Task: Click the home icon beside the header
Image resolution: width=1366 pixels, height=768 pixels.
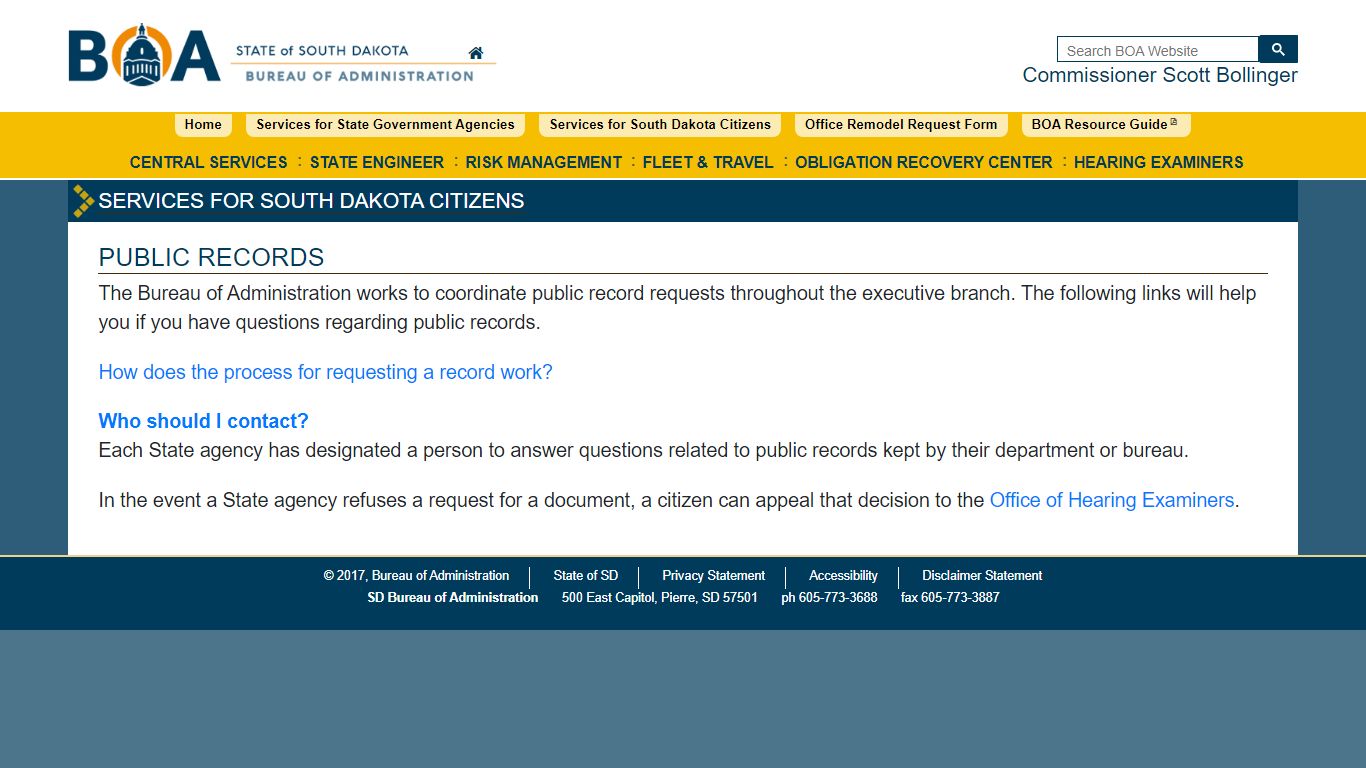Action: tap(476, 53)
